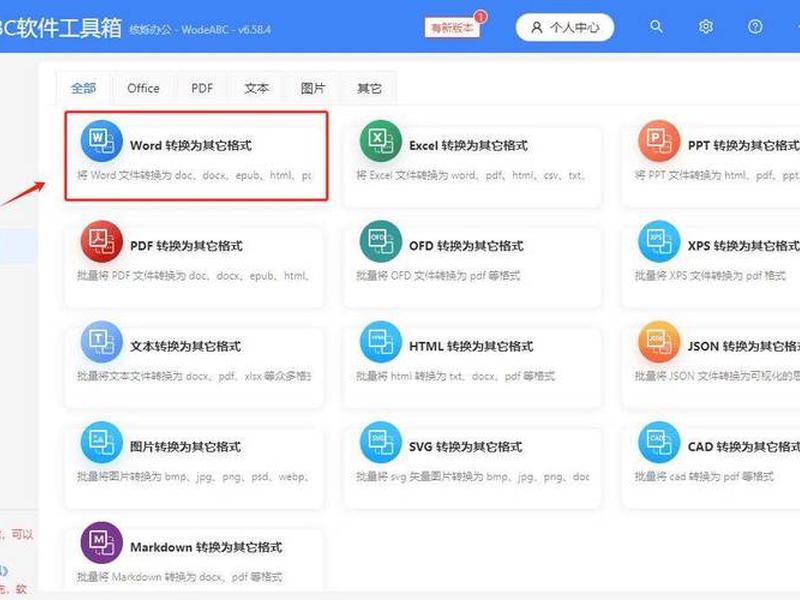Open the PDF conversion tool icon

(102, 241)
